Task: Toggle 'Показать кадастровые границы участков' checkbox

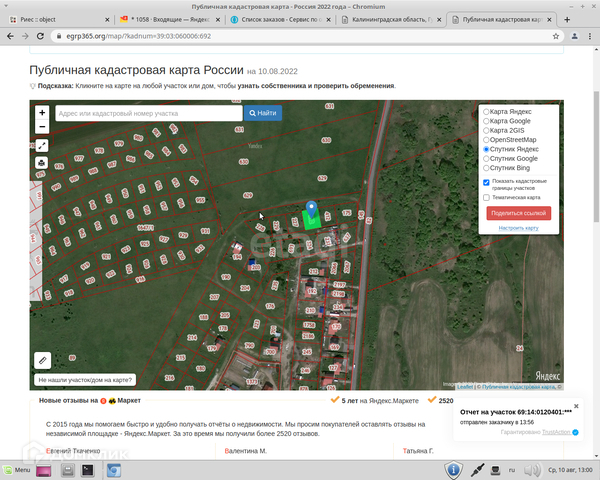Action: click(x=486, y=183)
